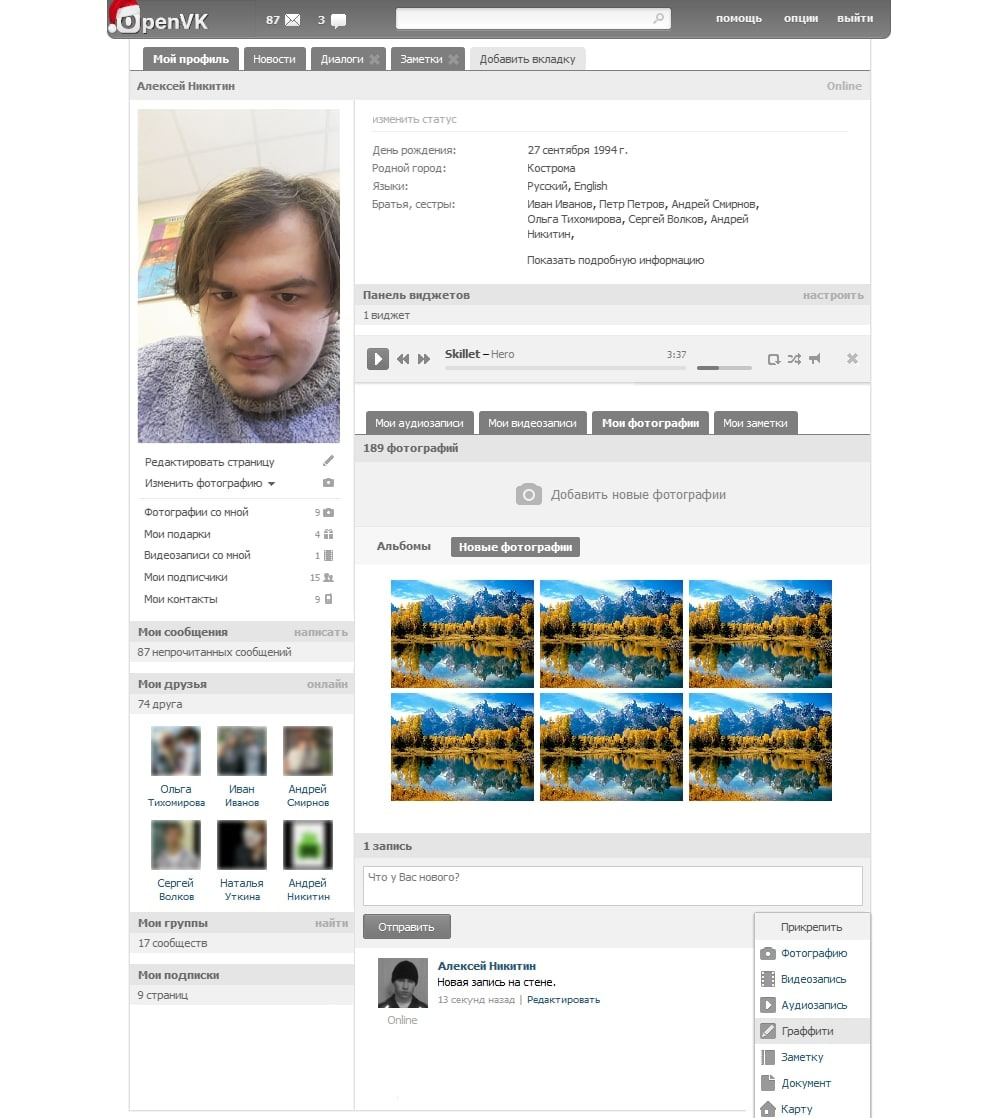Image resolution: width=991 pixels, height=1118 pixels.
Task: Select Мои фотографии tab
Action: click(x=650, y=423)
